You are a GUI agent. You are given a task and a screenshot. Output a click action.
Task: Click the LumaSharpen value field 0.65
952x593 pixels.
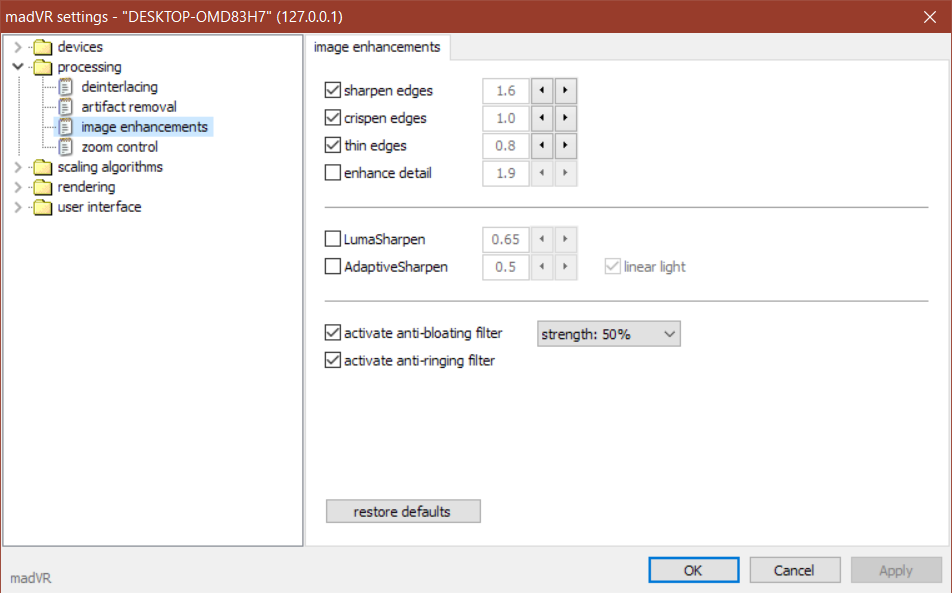[x=506, y=239]
